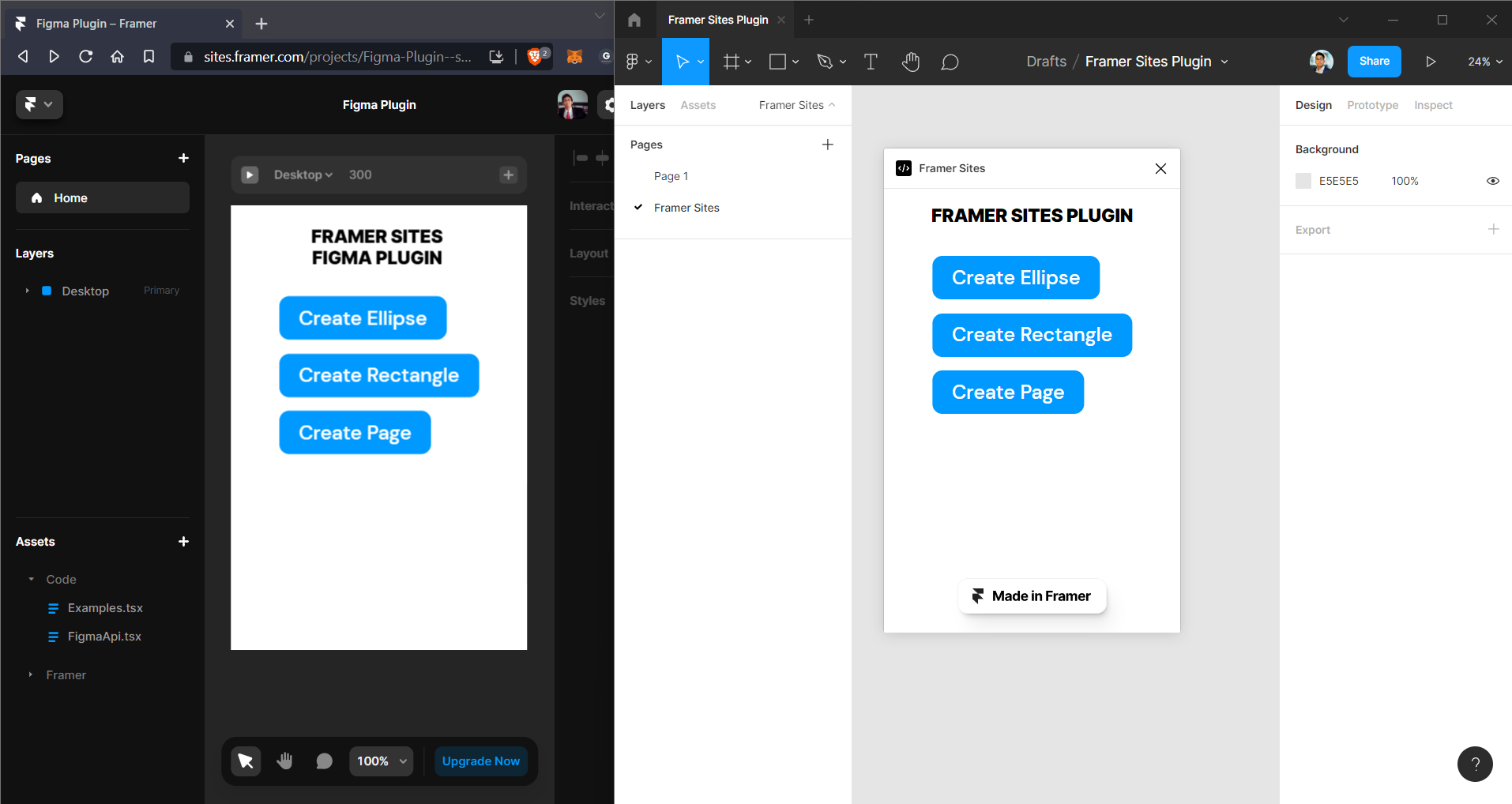Present the Figma prototype

coord(1430,62)
